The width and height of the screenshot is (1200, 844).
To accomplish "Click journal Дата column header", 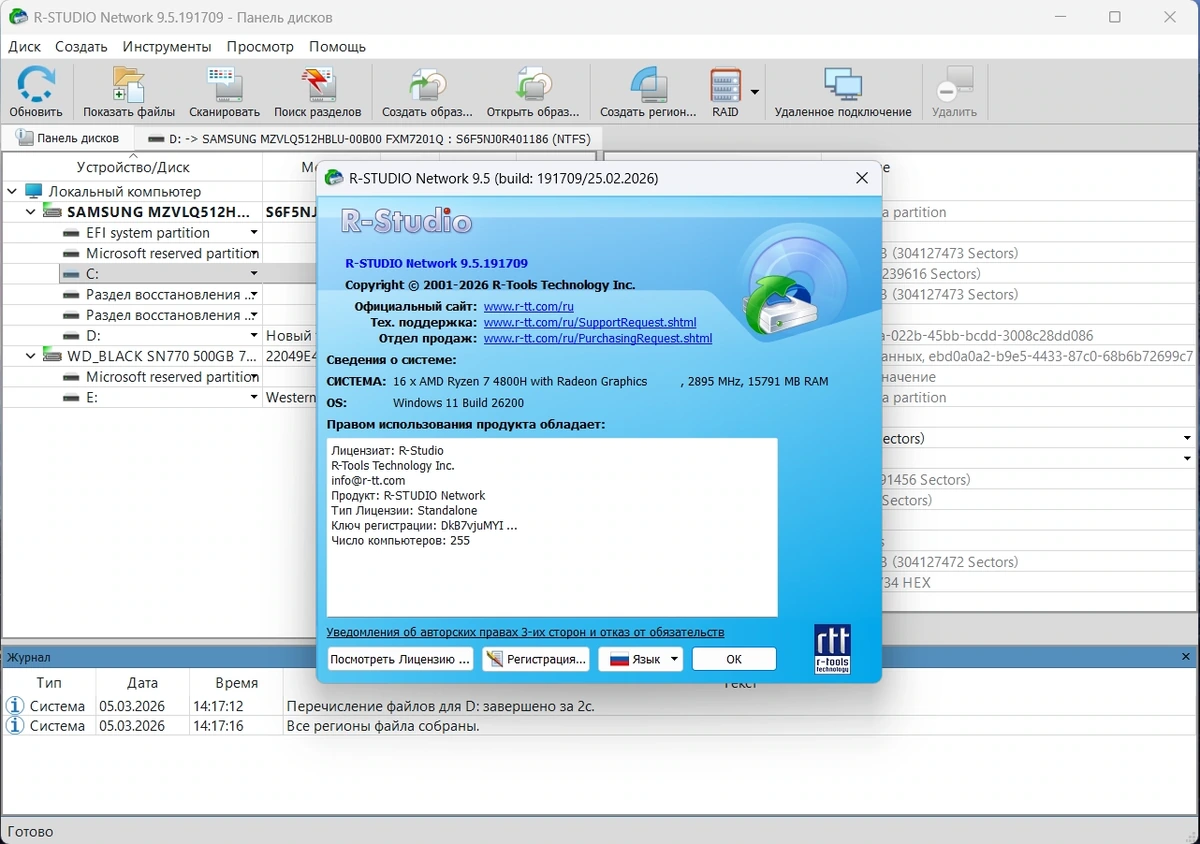I will click(142, 683).
